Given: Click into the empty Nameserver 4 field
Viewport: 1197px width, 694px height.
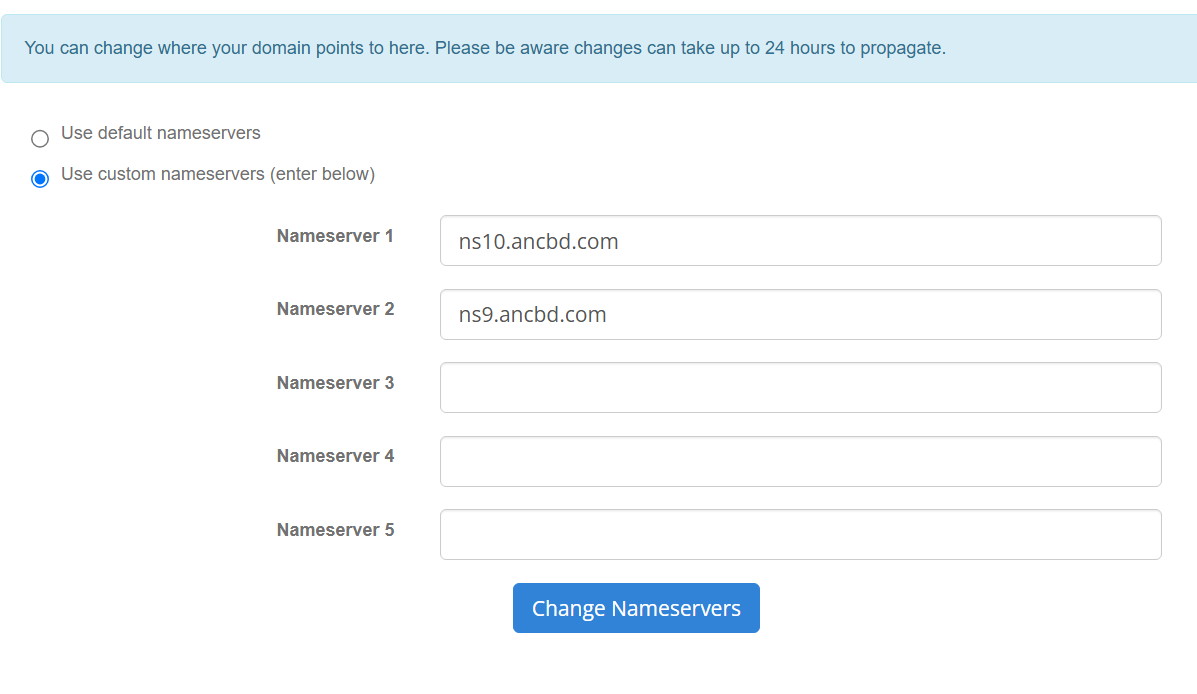Looking at the screenshot, I should pos(801,461).
